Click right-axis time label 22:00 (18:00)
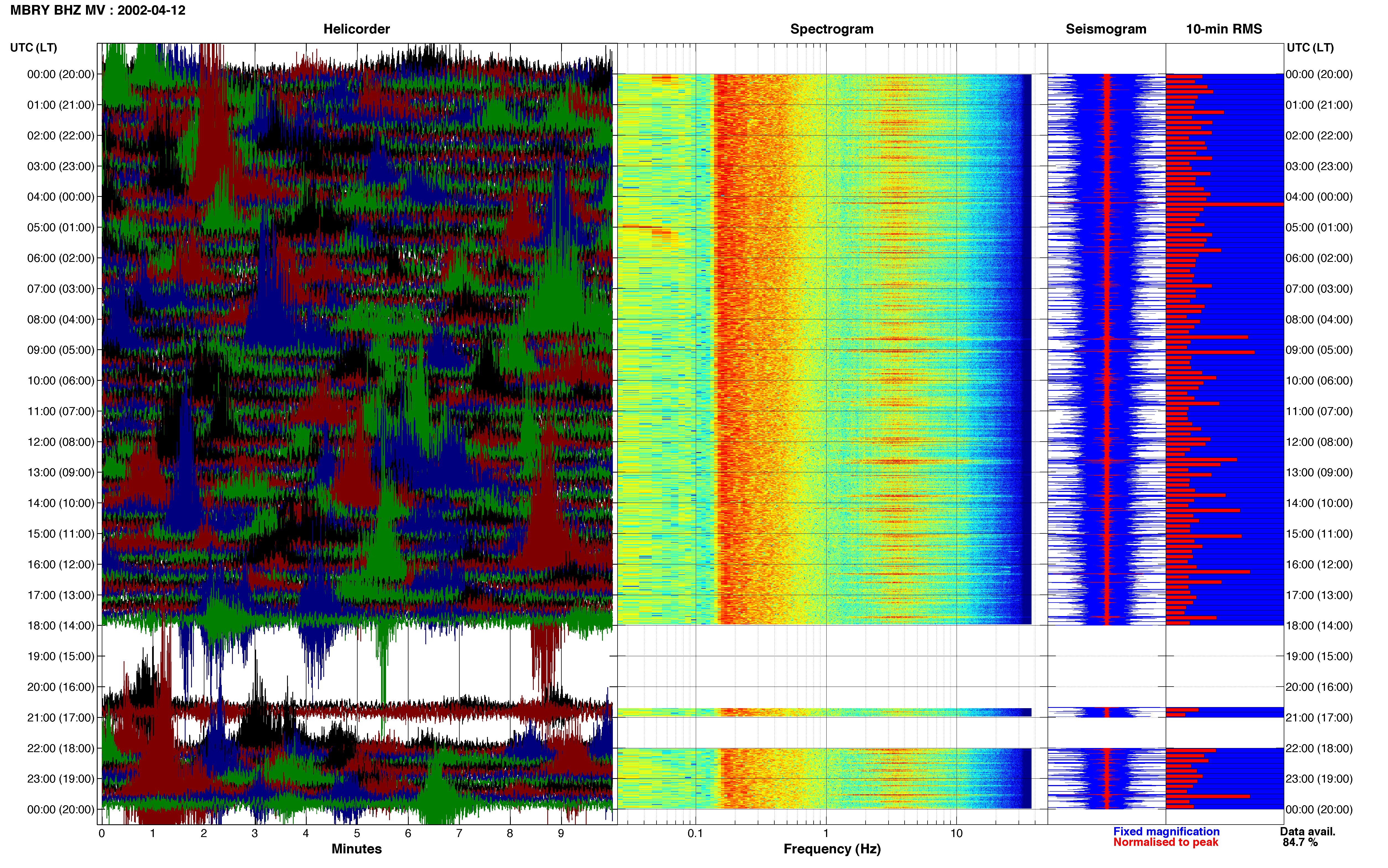The image size is (1388, 868). [1319, 749]
